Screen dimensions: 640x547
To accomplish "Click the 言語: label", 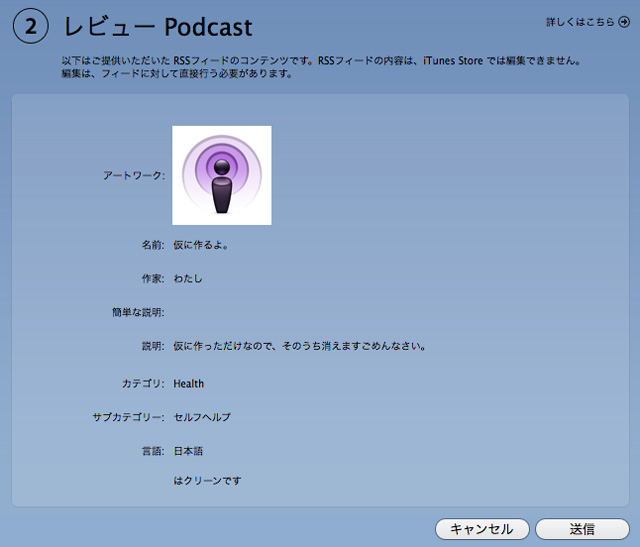I will coord(153,451).
